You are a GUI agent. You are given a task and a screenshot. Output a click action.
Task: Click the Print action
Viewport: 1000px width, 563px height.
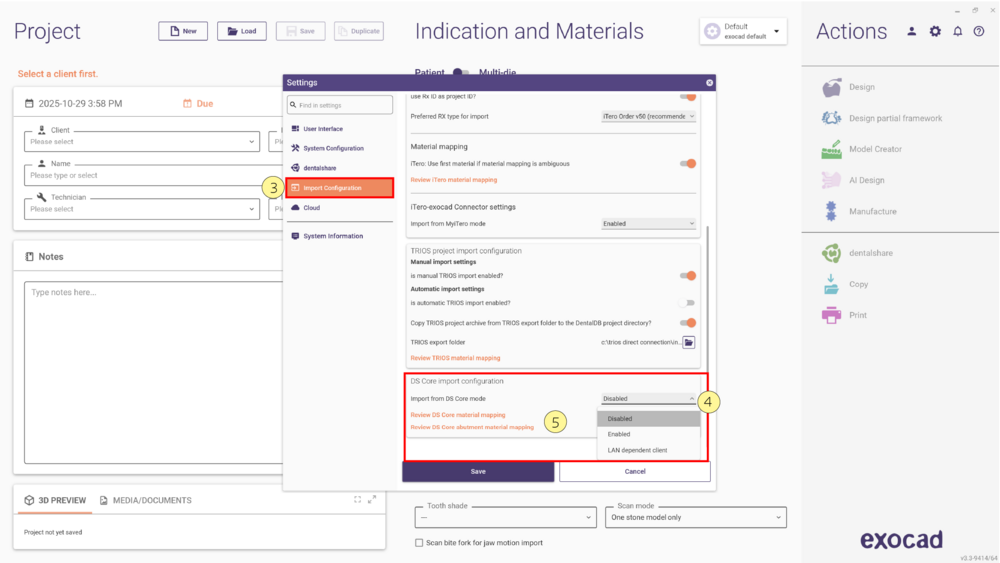point(844,315)
